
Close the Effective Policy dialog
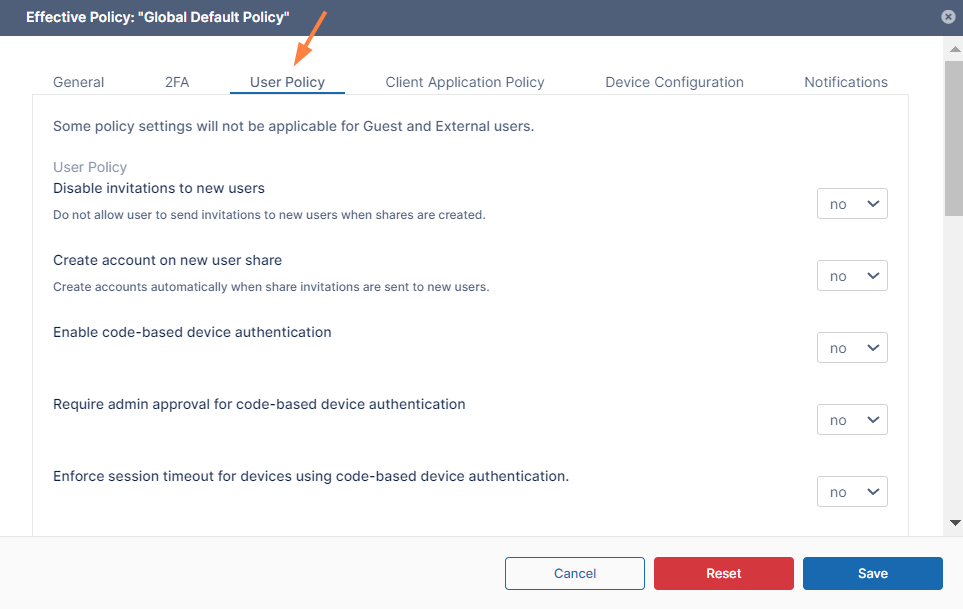[947, 17]
